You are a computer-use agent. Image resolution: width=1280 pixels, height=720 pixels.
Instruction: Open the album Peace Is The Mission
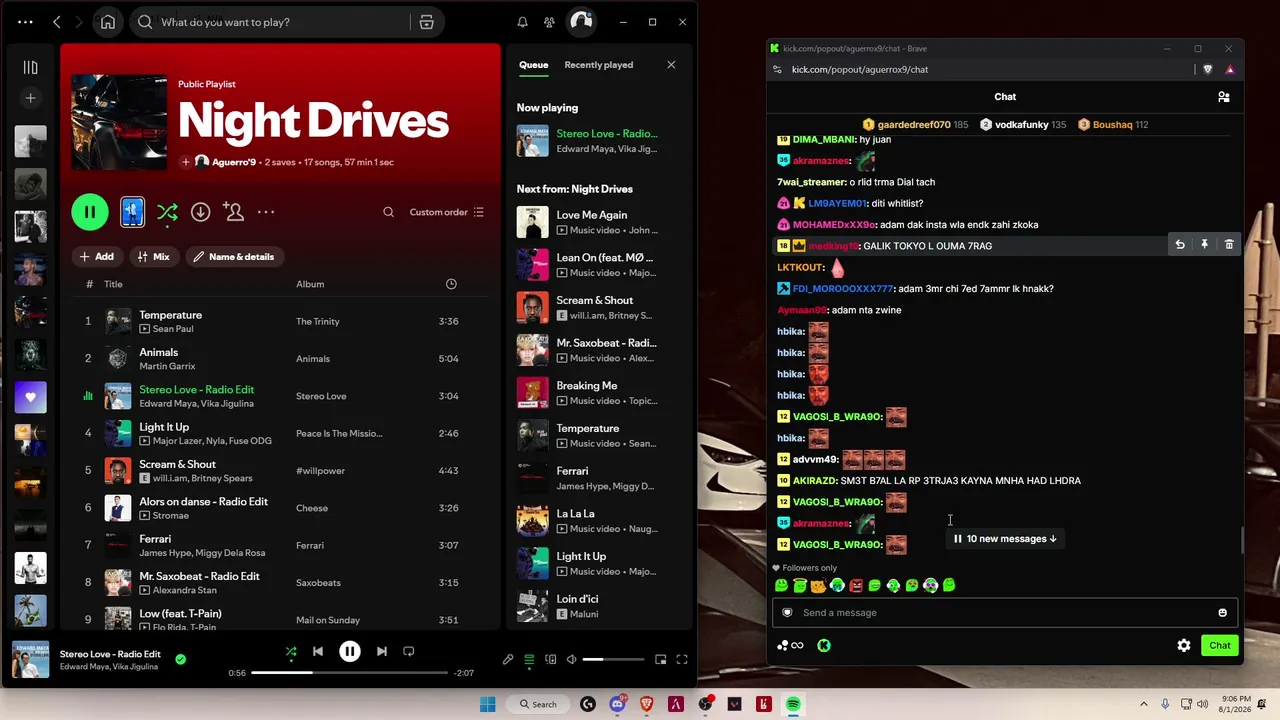(339, 433)
